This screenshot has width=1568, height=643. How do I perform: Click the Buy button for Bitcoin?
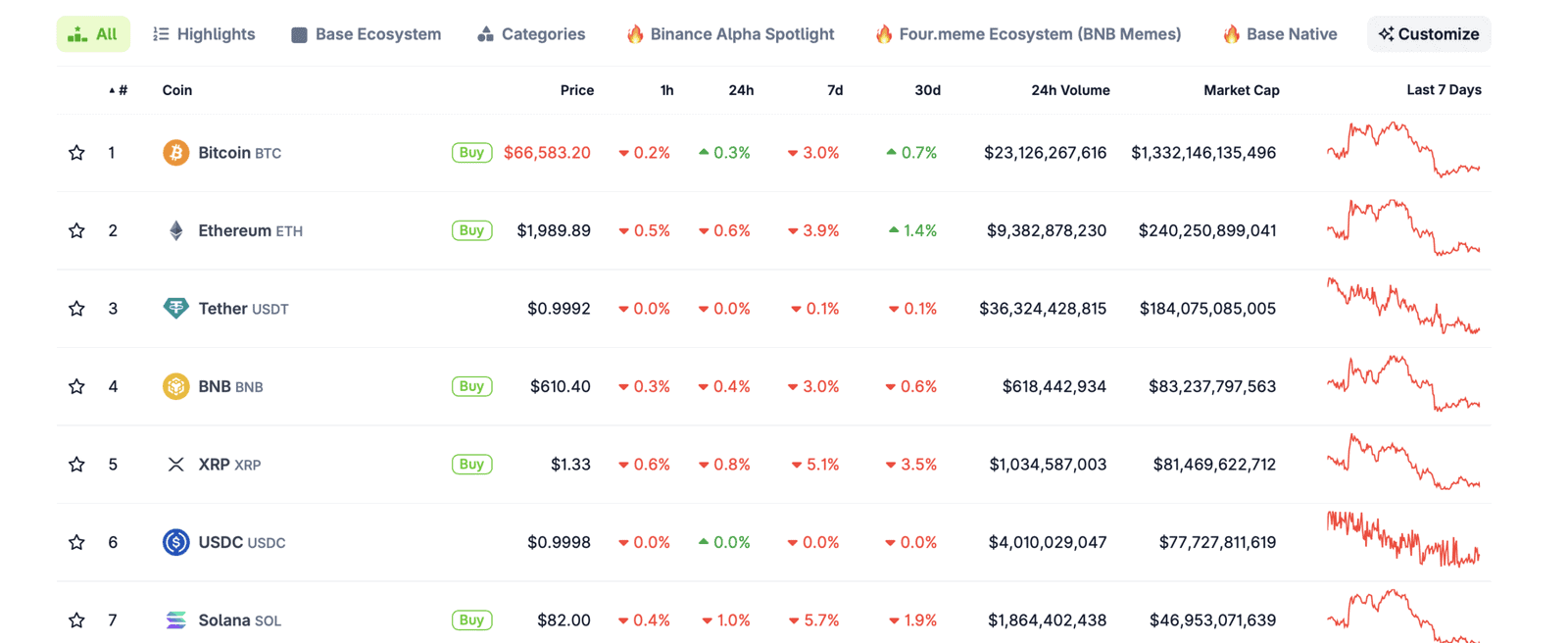[x=471, y=152]
